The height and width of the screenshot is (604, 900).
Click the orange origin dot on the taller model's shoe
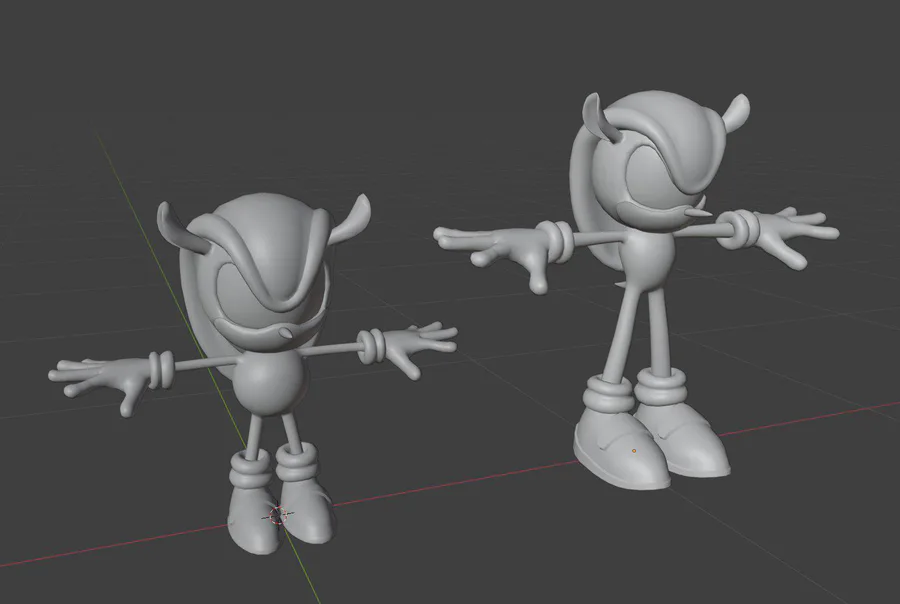634,451
